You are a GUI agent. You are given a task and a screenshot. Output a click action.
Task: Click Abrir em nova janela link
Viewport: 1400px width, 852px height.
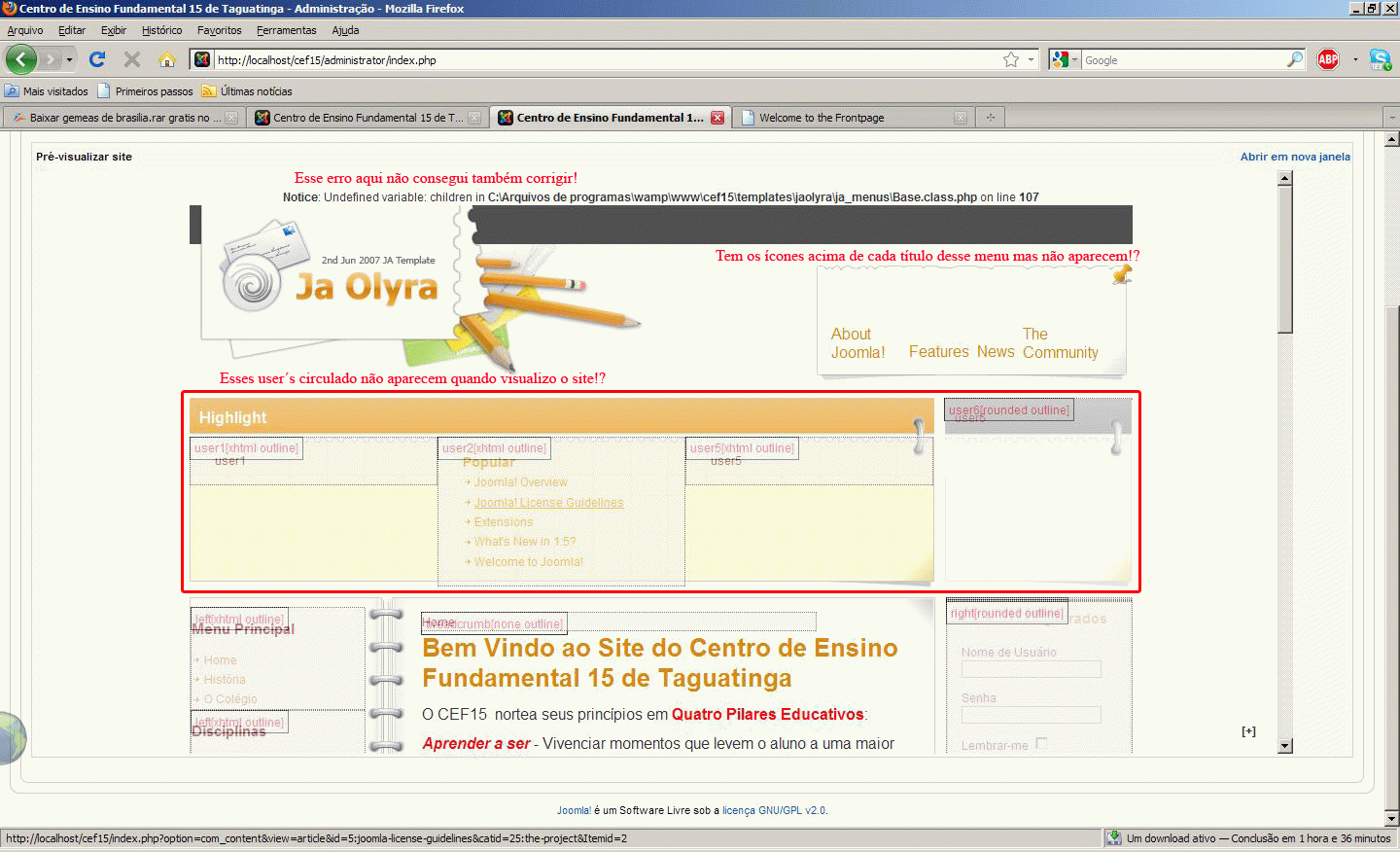(1295, 157)
